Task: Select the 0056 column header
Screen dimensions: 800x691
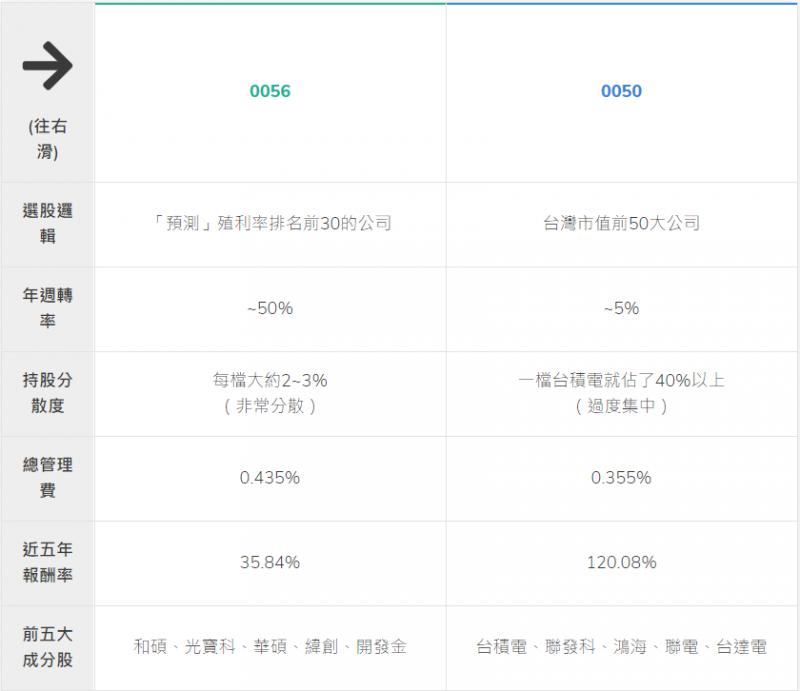Action: click(270, 91)
